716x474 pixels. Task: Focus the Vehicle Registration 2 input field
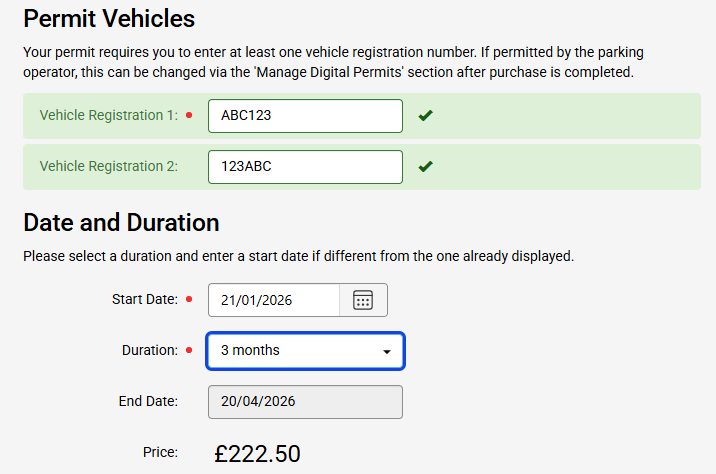[305, 167]
